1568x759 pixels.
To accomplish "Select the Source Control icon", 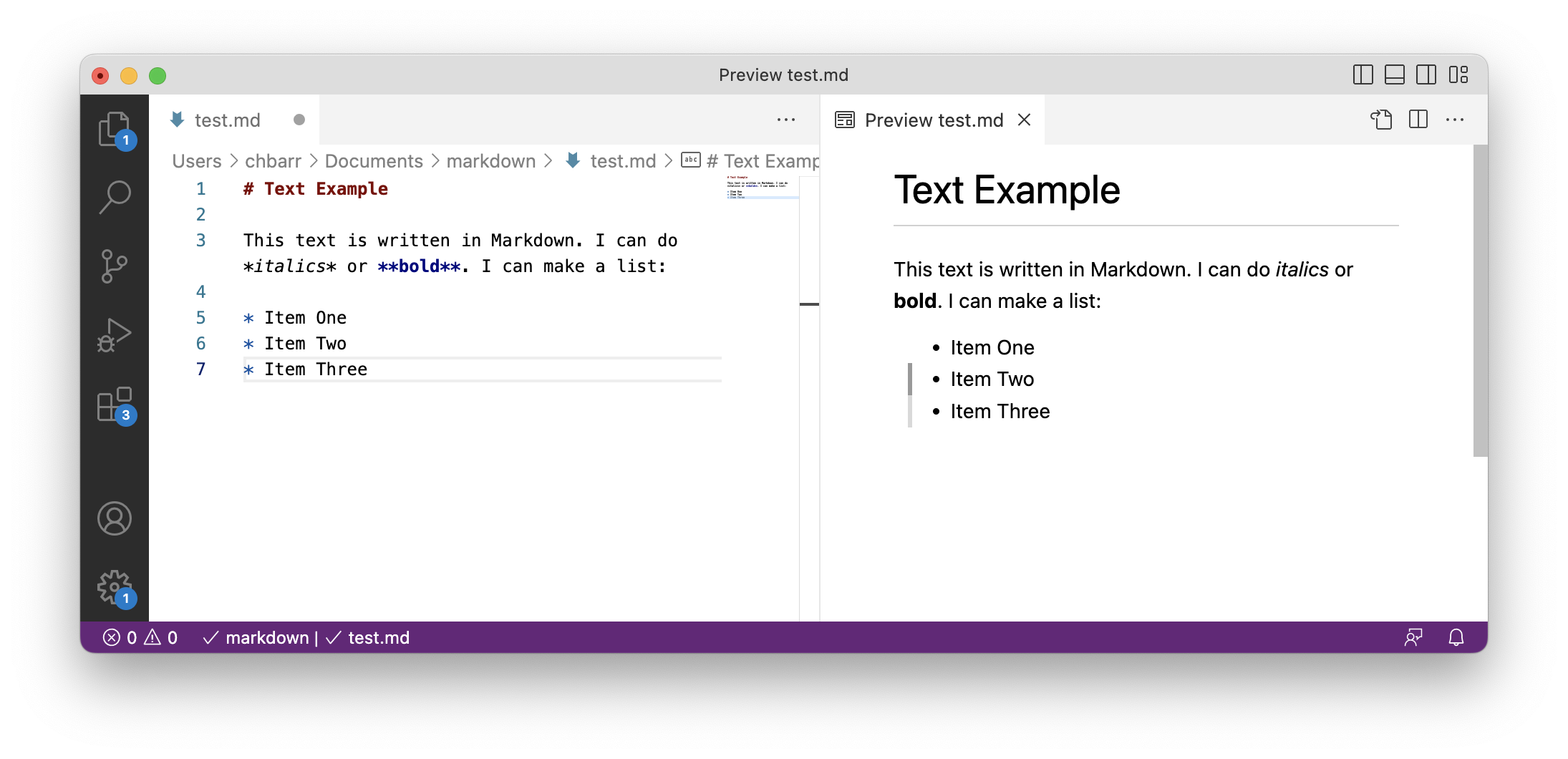I will point(115,265).
